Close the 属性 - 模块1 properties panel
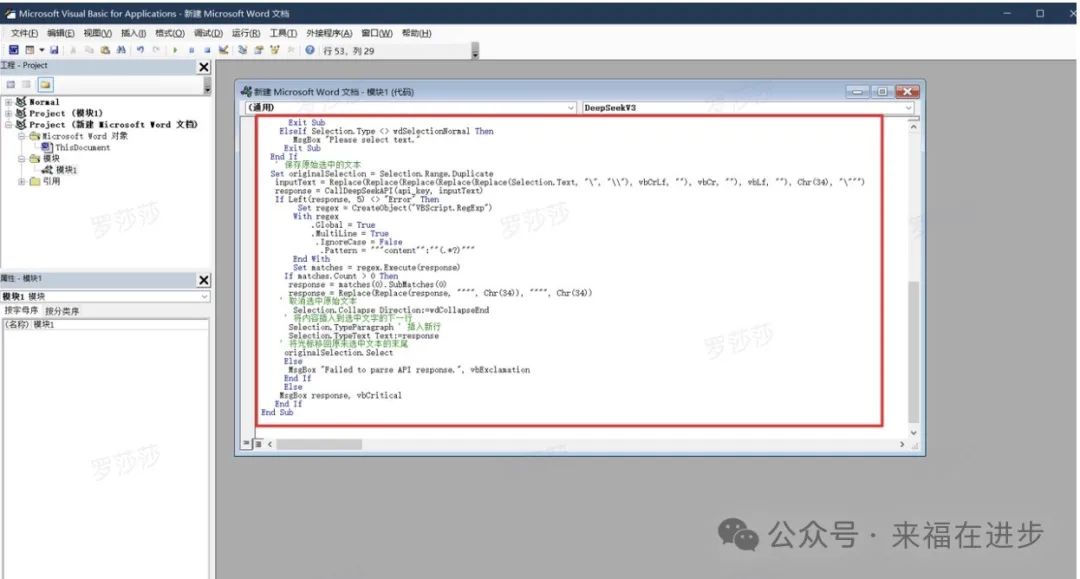 204,280
